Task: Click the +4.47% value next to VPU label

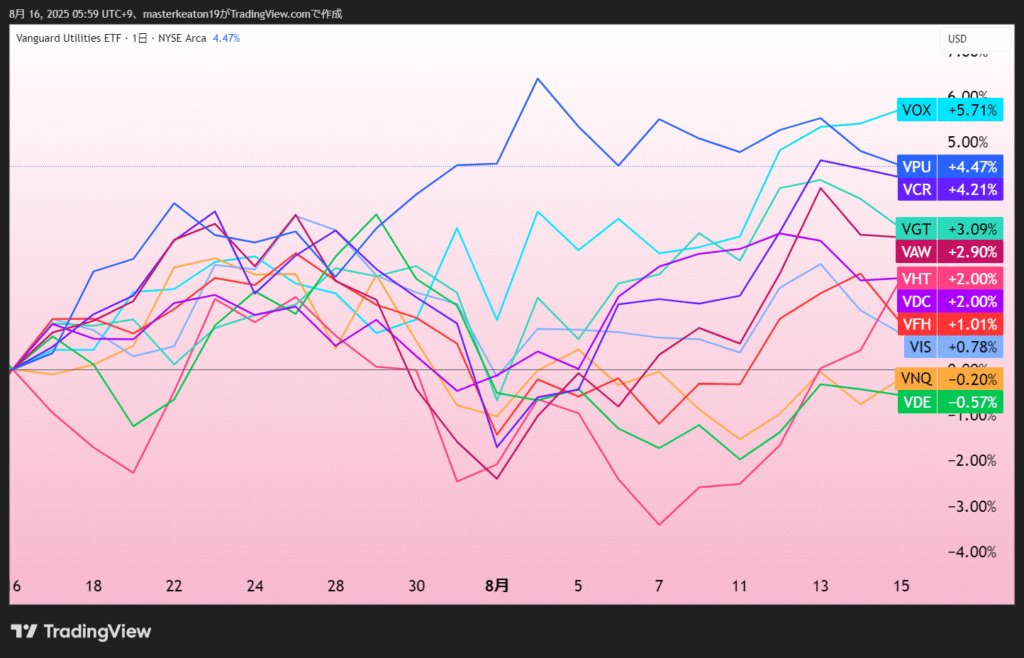Action: (x=970, y=166)
